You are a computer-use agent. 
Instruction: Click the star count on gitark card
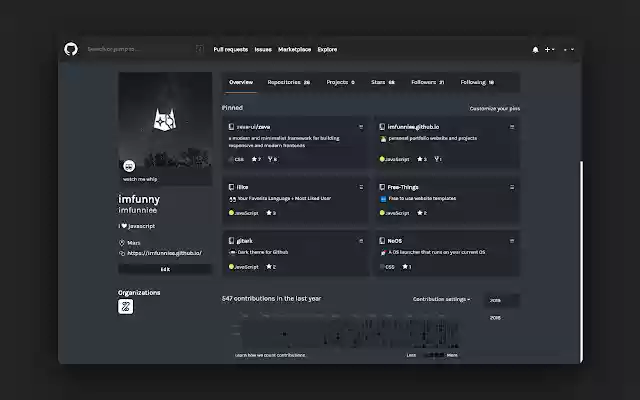(x=271, y=267)
